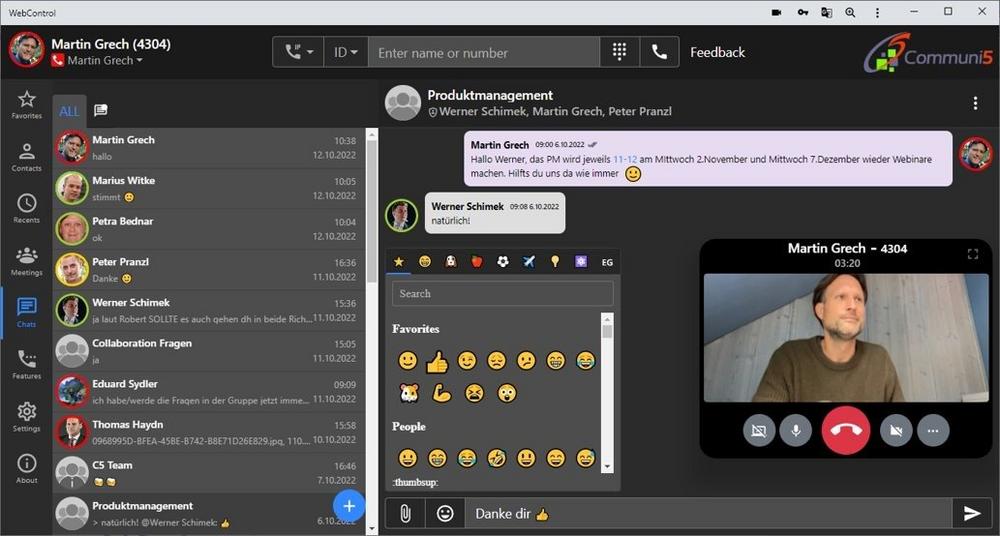Open the dial pad keypad
Image resolution: width=1000 pixels, height=536 pixels.
click(620, 52)
